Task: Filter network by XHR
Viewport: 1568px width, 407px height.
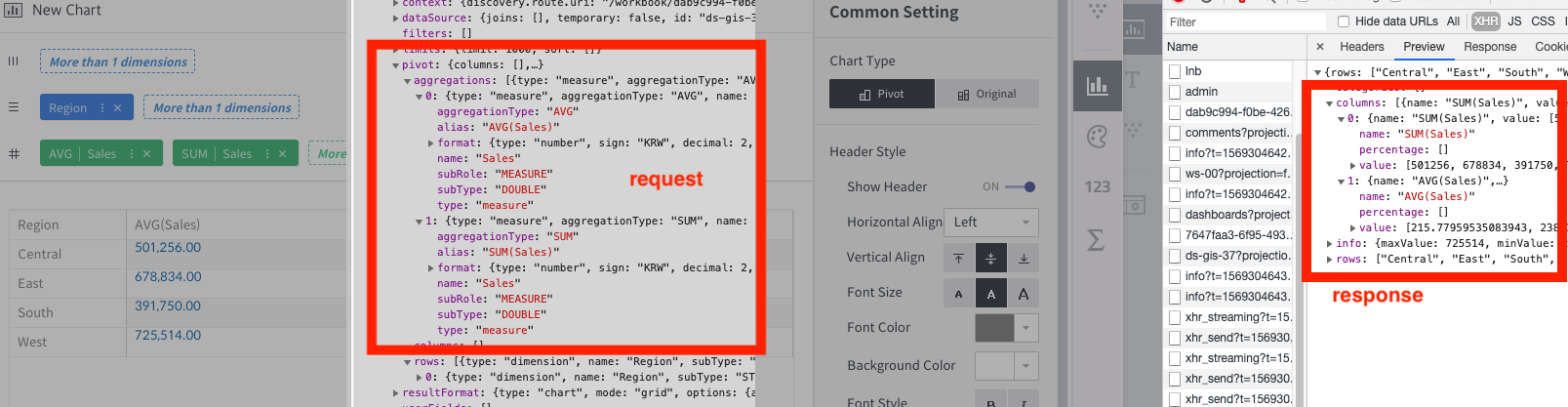Action: (x=1486, y=21)
